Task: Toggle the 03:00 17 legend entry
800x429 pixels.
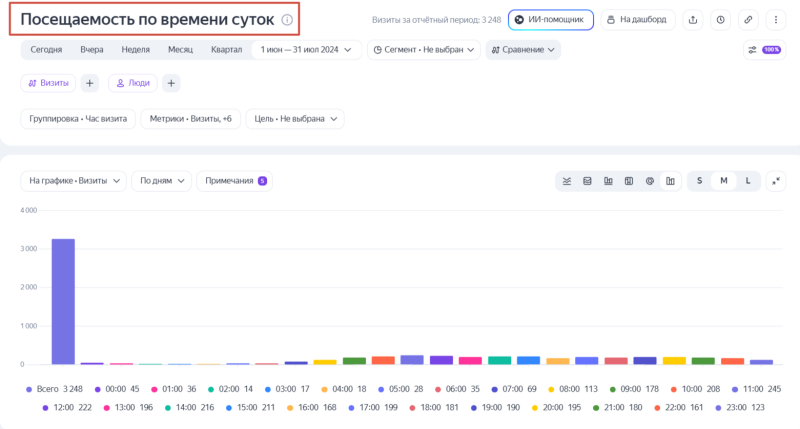Action: (287, 389)
